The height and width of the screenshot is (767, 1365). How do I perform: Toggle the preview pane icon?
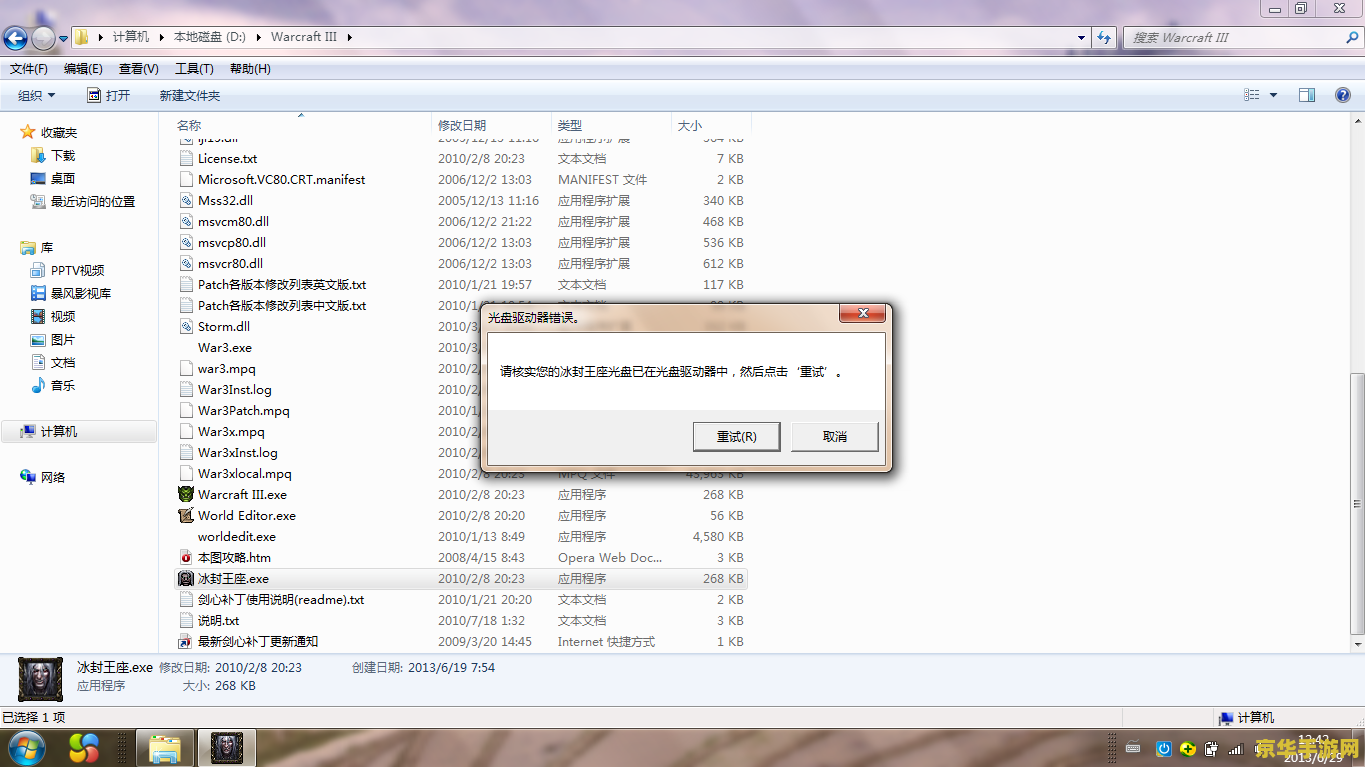coord(1307,95)
